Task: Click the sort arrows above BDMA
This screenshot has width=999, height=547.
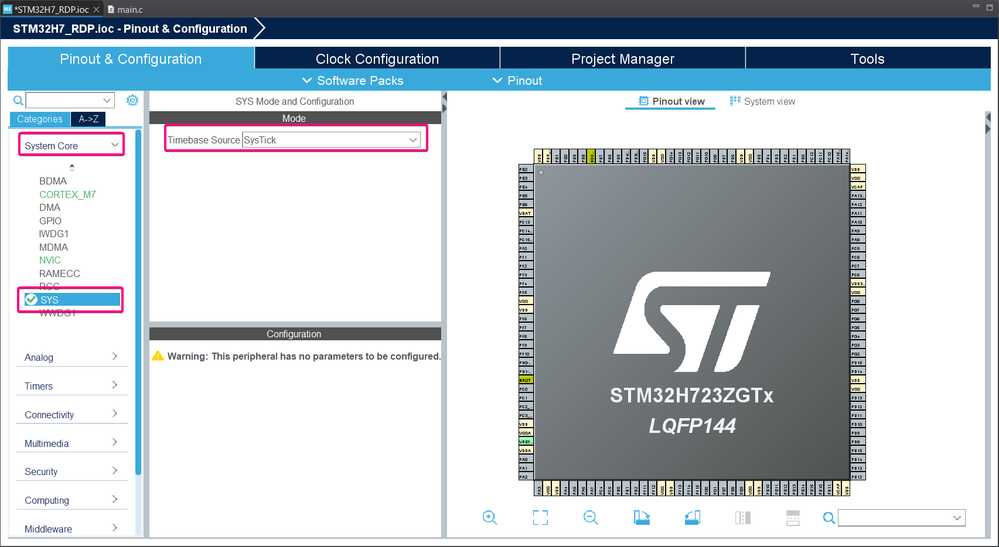Action: (x=71, y=167)
